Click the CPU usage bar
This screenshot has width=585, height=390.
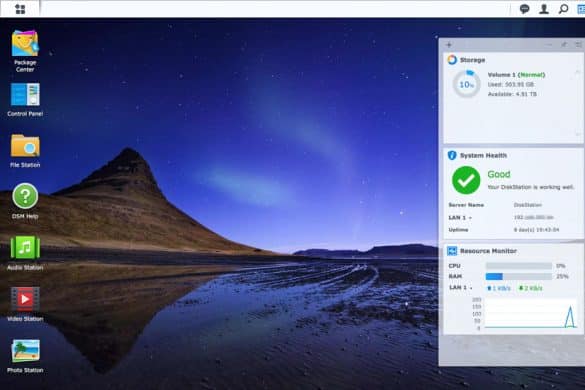click(x=519, y=266)
